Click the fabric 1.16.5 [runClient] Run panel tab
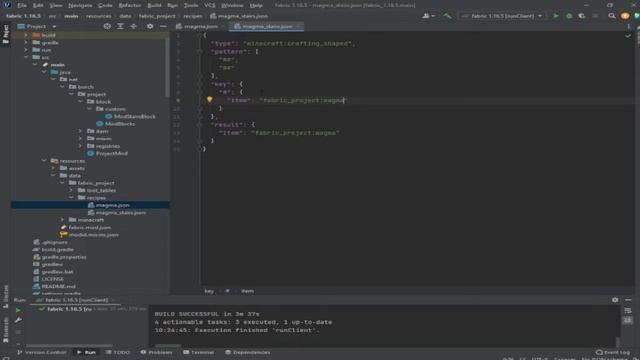 click(x=76, y=300)
